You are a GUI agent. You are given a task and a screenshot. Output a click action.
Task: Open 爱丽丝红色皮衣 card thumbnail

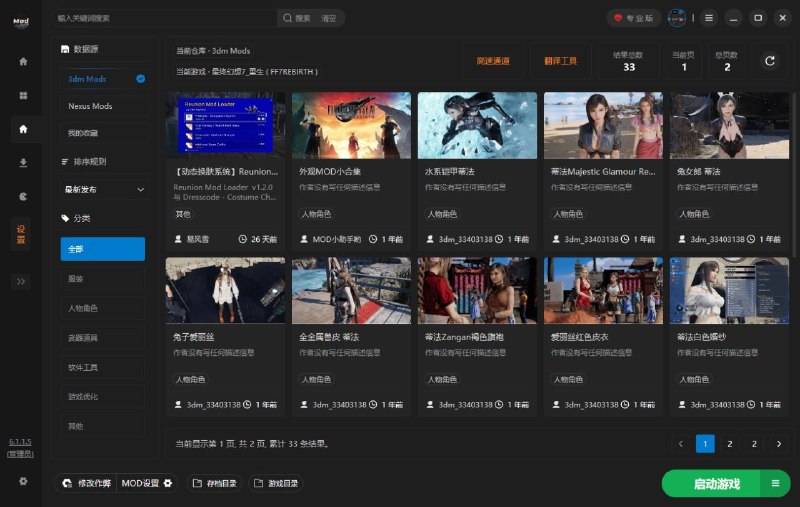click(603, 290)
